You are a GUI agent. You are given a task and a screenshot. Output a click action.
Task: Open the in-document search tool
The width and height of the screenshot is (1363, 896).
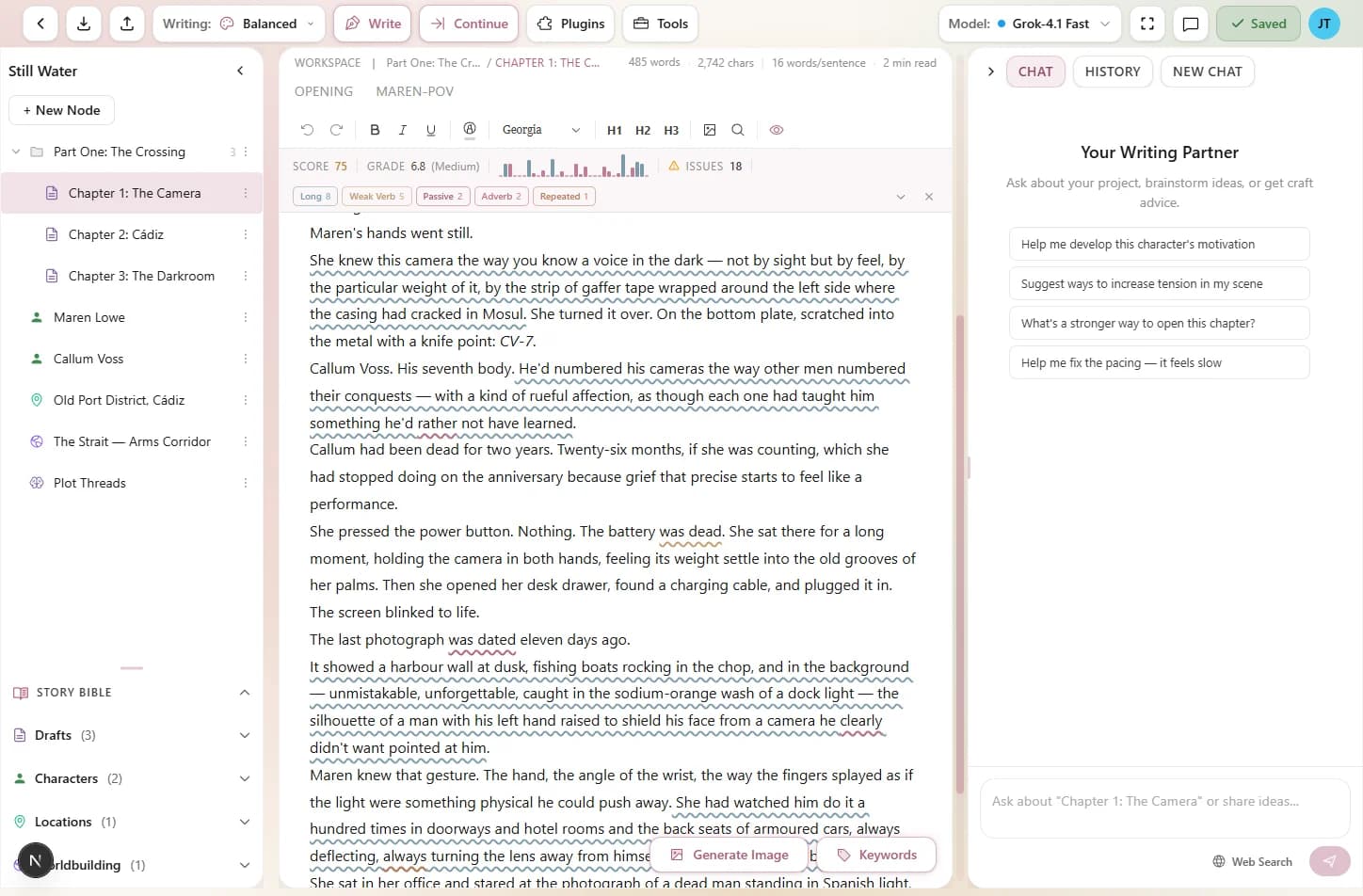(x=738, y=130)
